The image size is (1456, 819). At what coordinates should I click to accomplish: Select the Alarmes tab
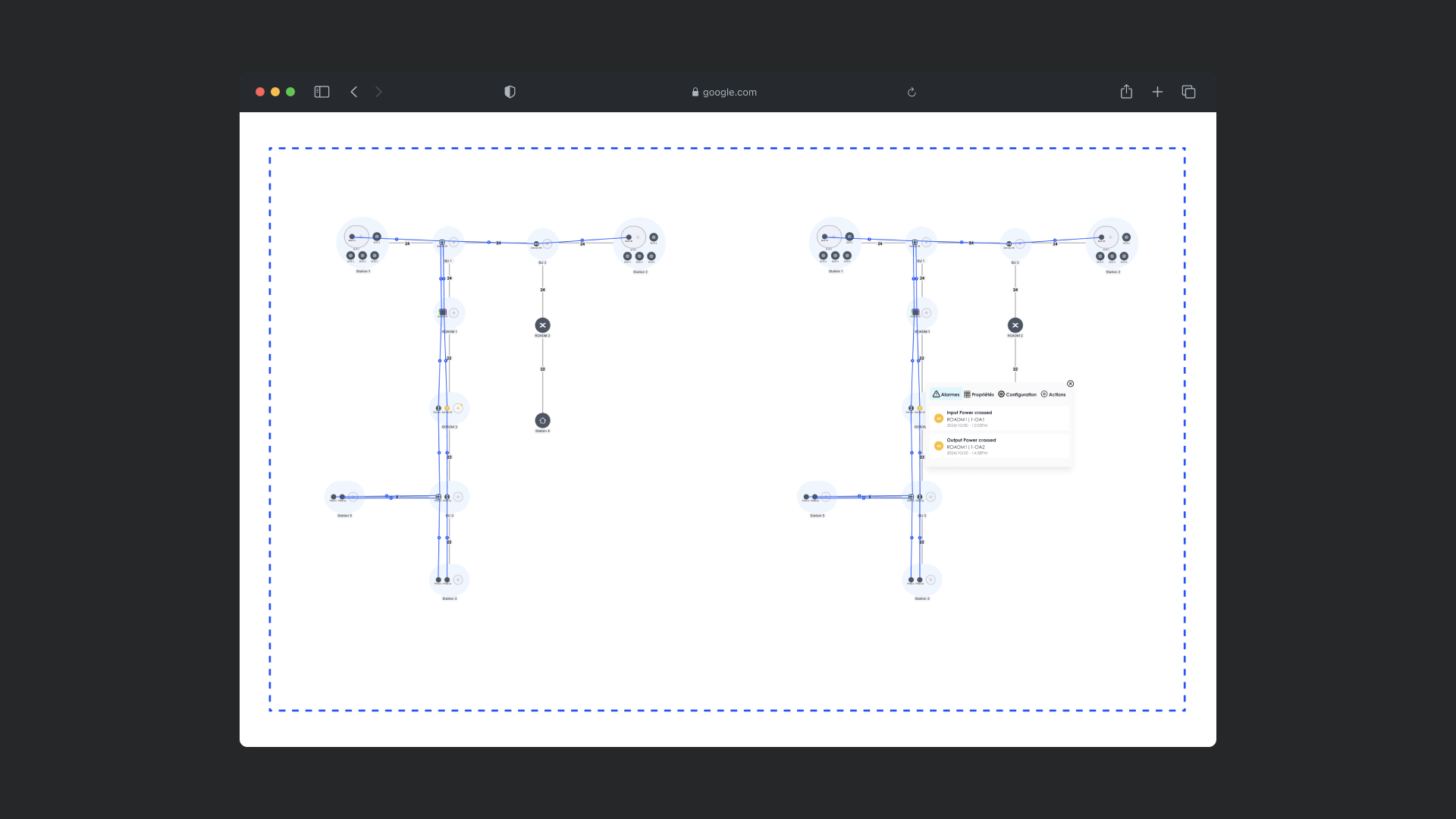point(946,394)
